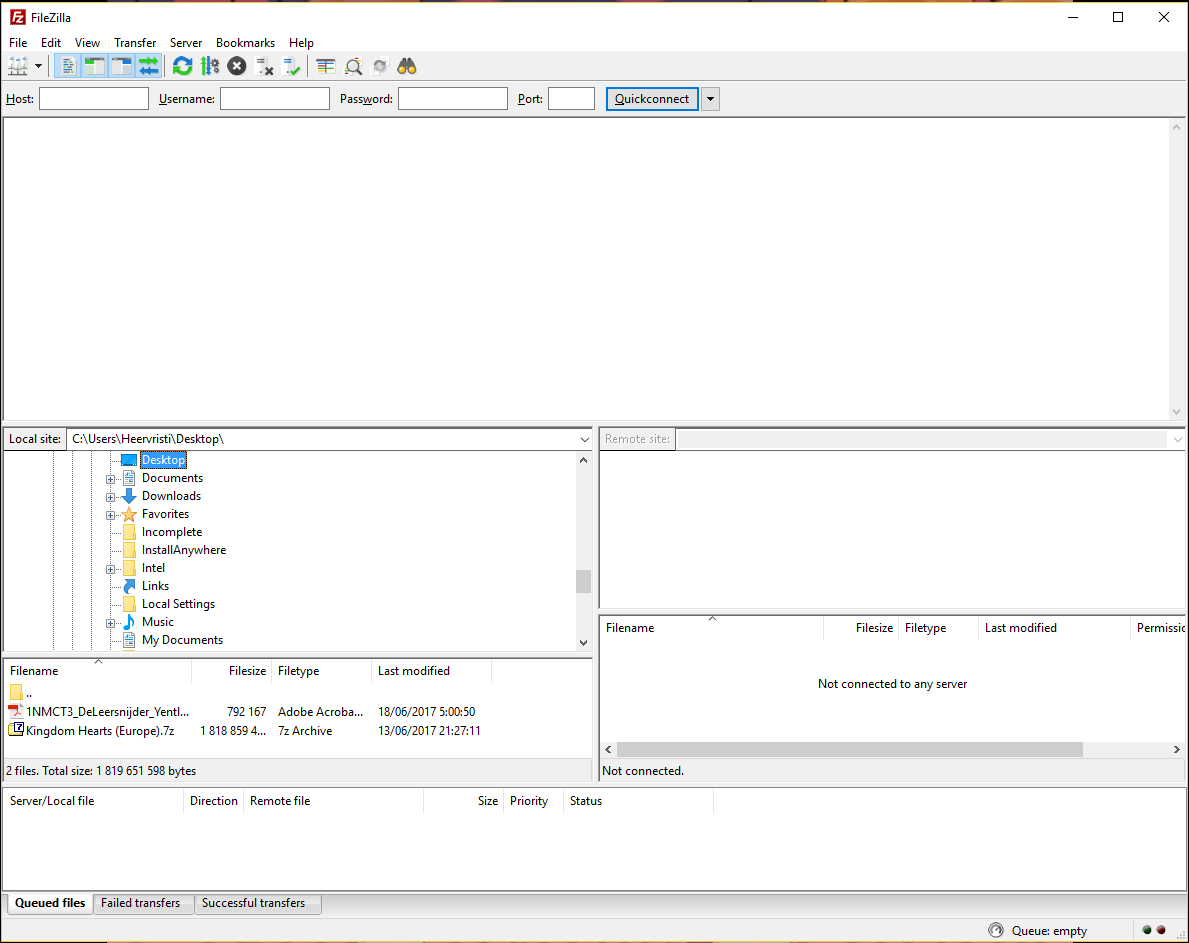1189x943 pixels.
Task: Refresh the file and folder lists
Action: pyautogui.click(x=182, y=67)
